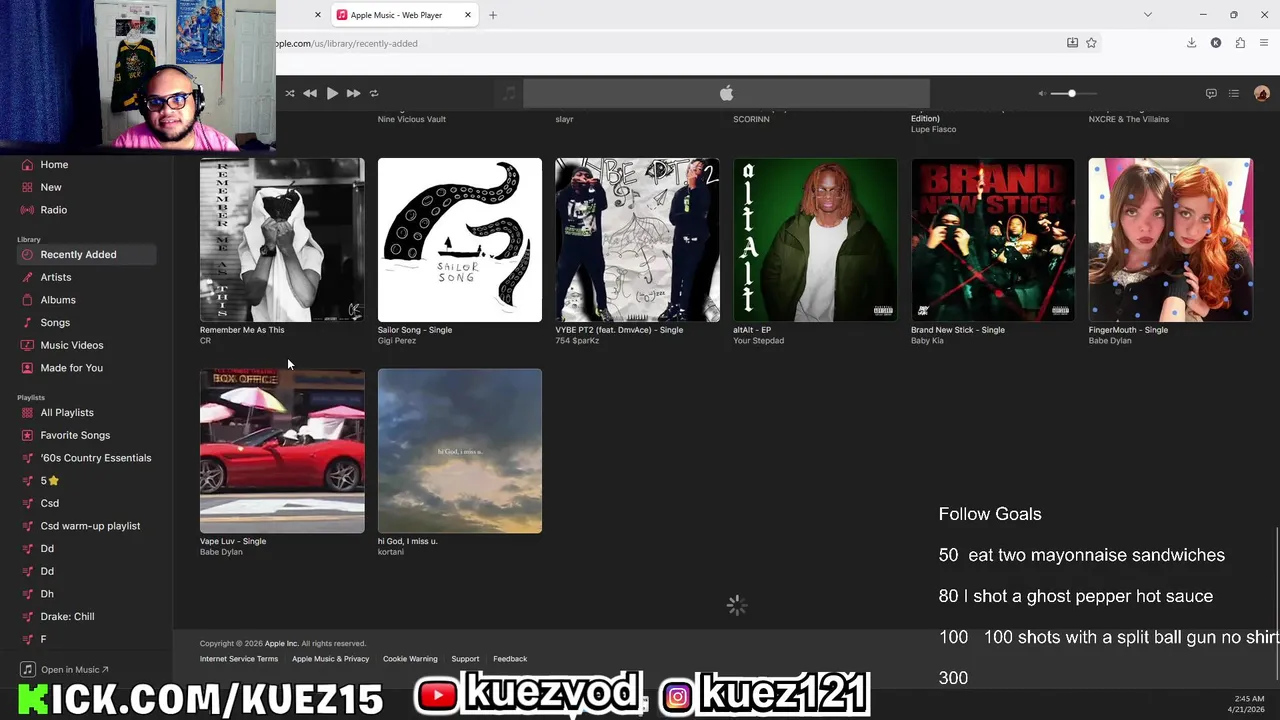Open the account avatar menu
Image resolution: width=1280 pixels, height=720 pixels.
coord(1261,93)
